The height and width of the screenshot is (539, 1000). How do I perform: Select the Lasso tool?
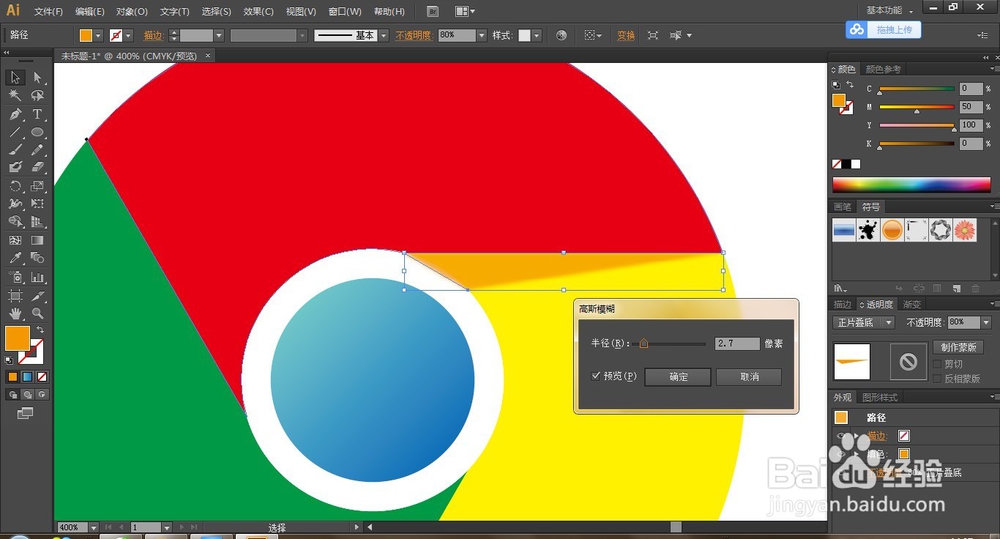37,96
